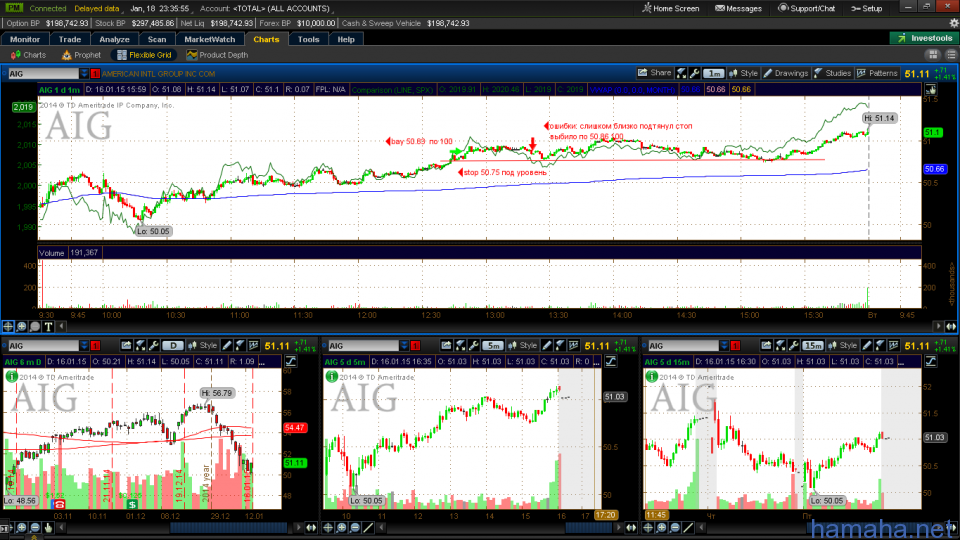960x540 pixels.
Task: Switch to the Tools tab
Action: pyautogui.click(x=309, y=39)
